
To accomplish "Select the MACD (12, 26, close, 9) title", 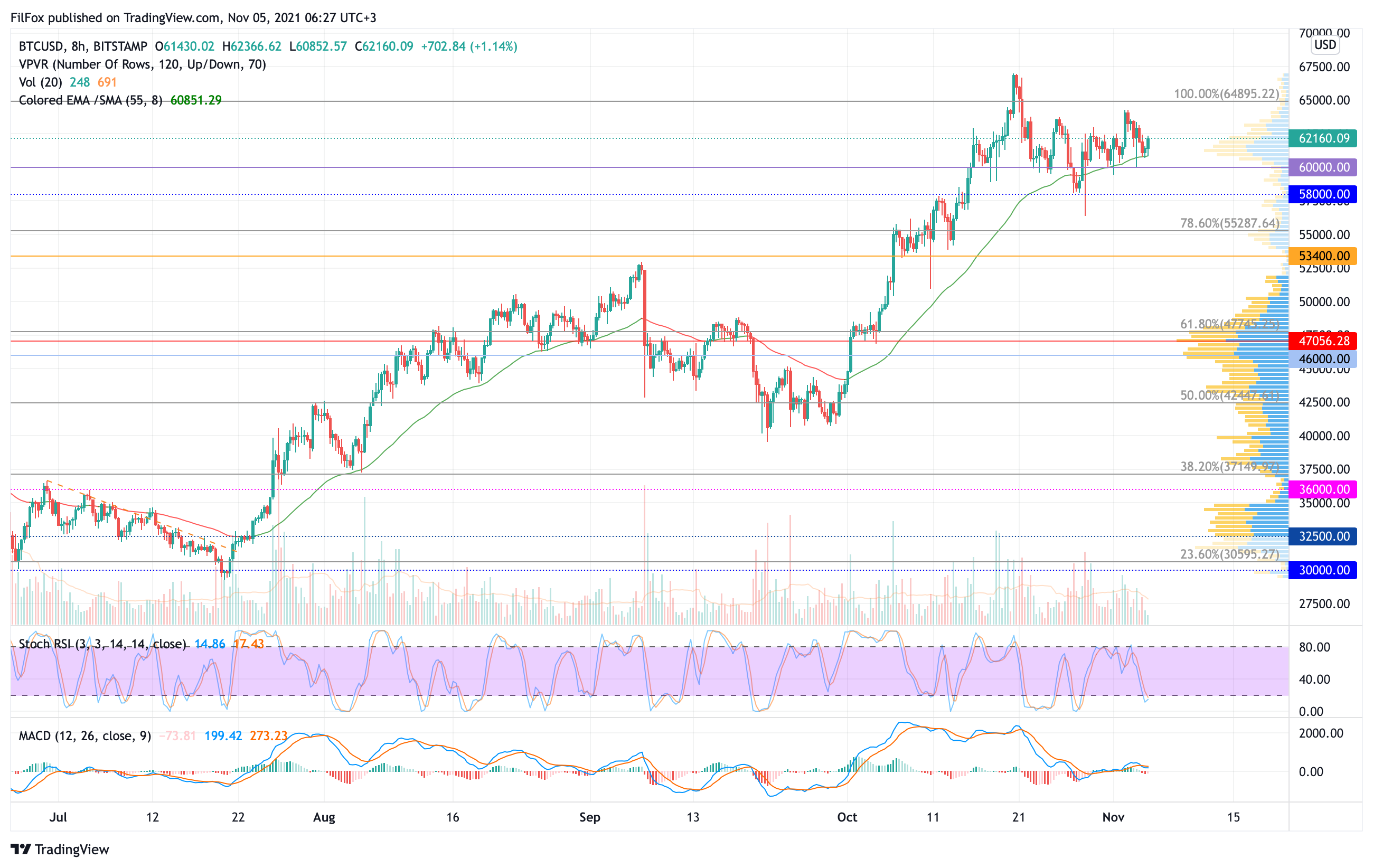I will click(84, 736).
